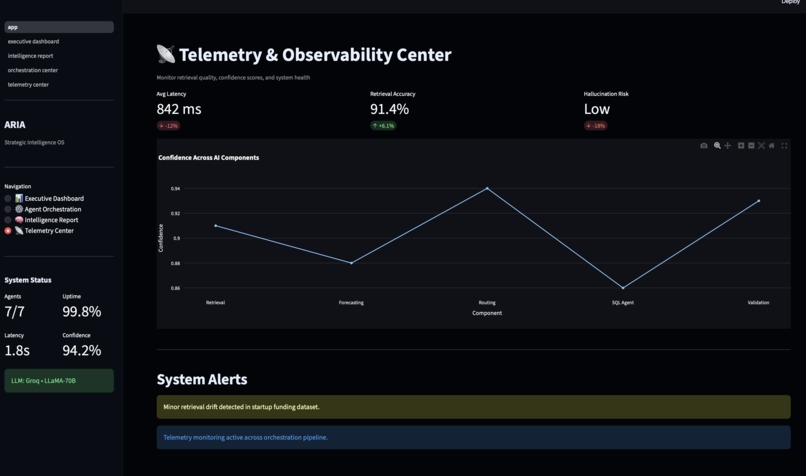Select the chart zoom magnifier tool
Viewport: 806px width, 476px height.
coord(717,146)
